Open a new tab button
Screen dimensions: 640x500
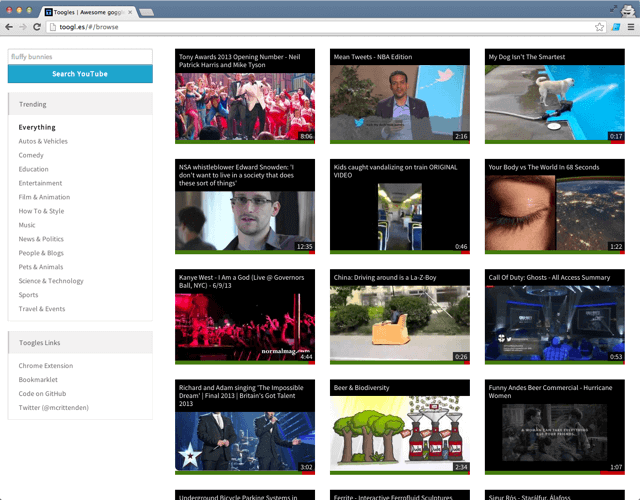tap(147, 13)
